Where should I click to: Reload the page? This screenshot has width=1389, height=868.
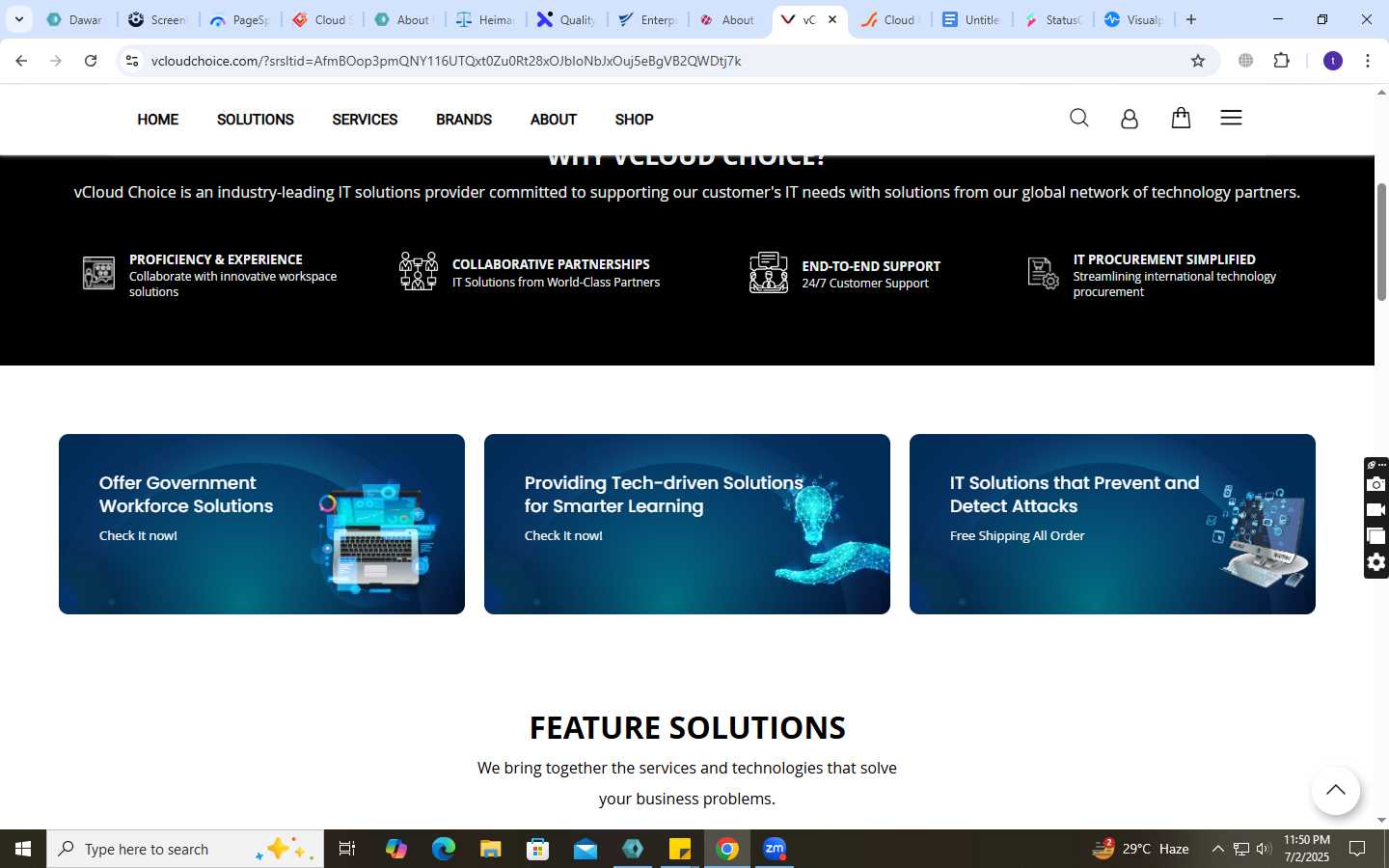(91, 61)
